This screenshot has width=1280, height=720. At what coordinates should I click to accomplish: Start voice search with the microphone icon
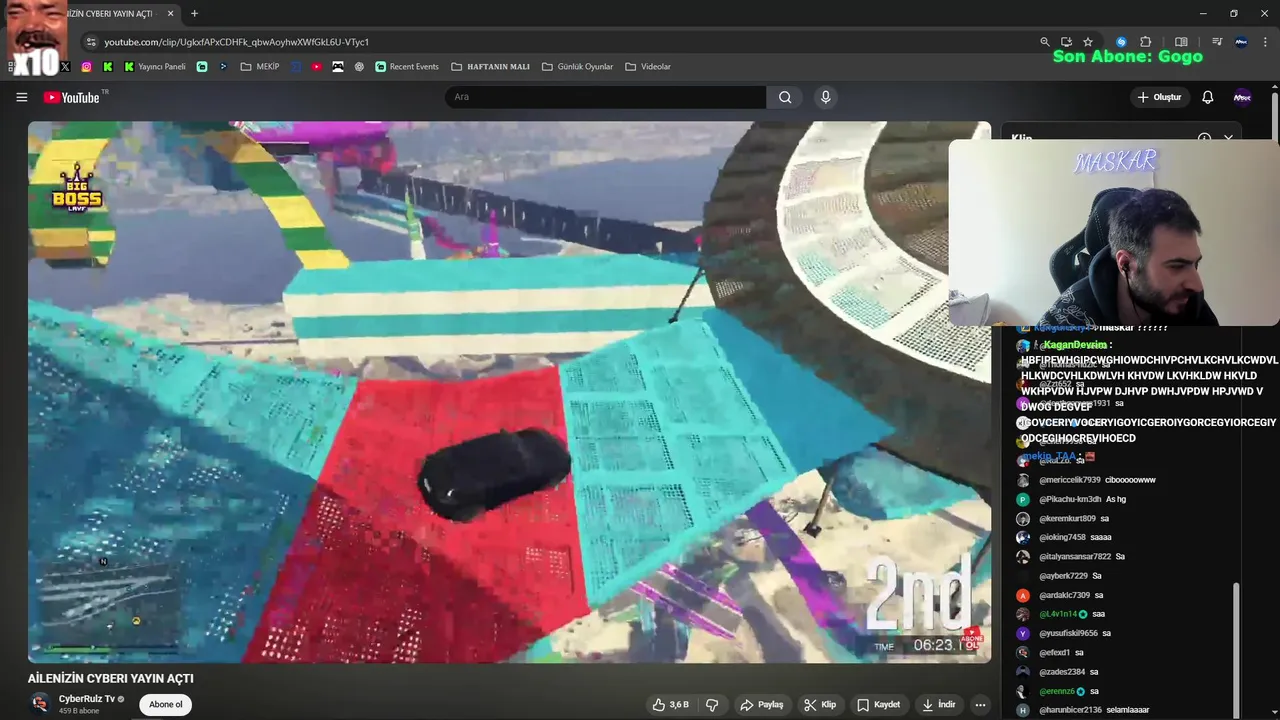click(x=825, y=97)
